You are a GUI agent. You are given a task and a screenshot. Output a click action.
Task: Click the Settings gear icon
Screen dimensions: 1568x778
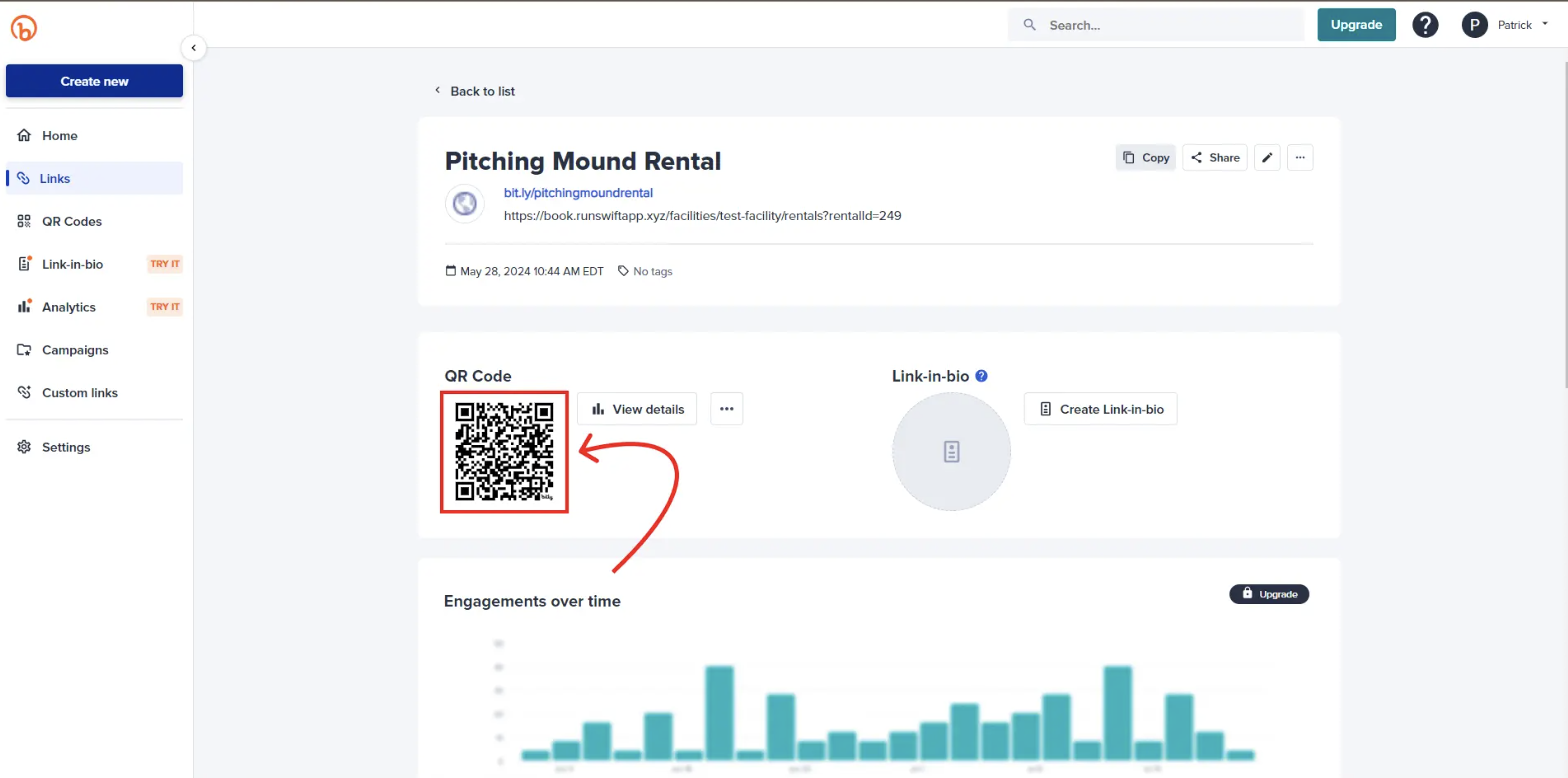[24, 447]
